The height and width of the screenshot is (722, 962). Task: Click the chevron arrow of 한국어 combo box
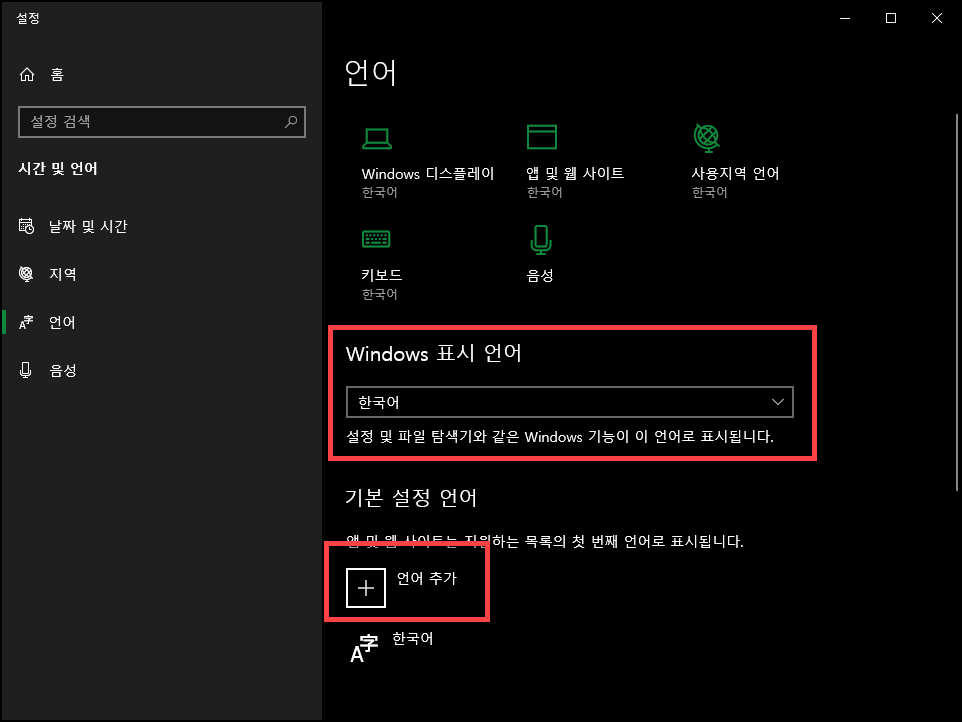[x=778, y=402]
